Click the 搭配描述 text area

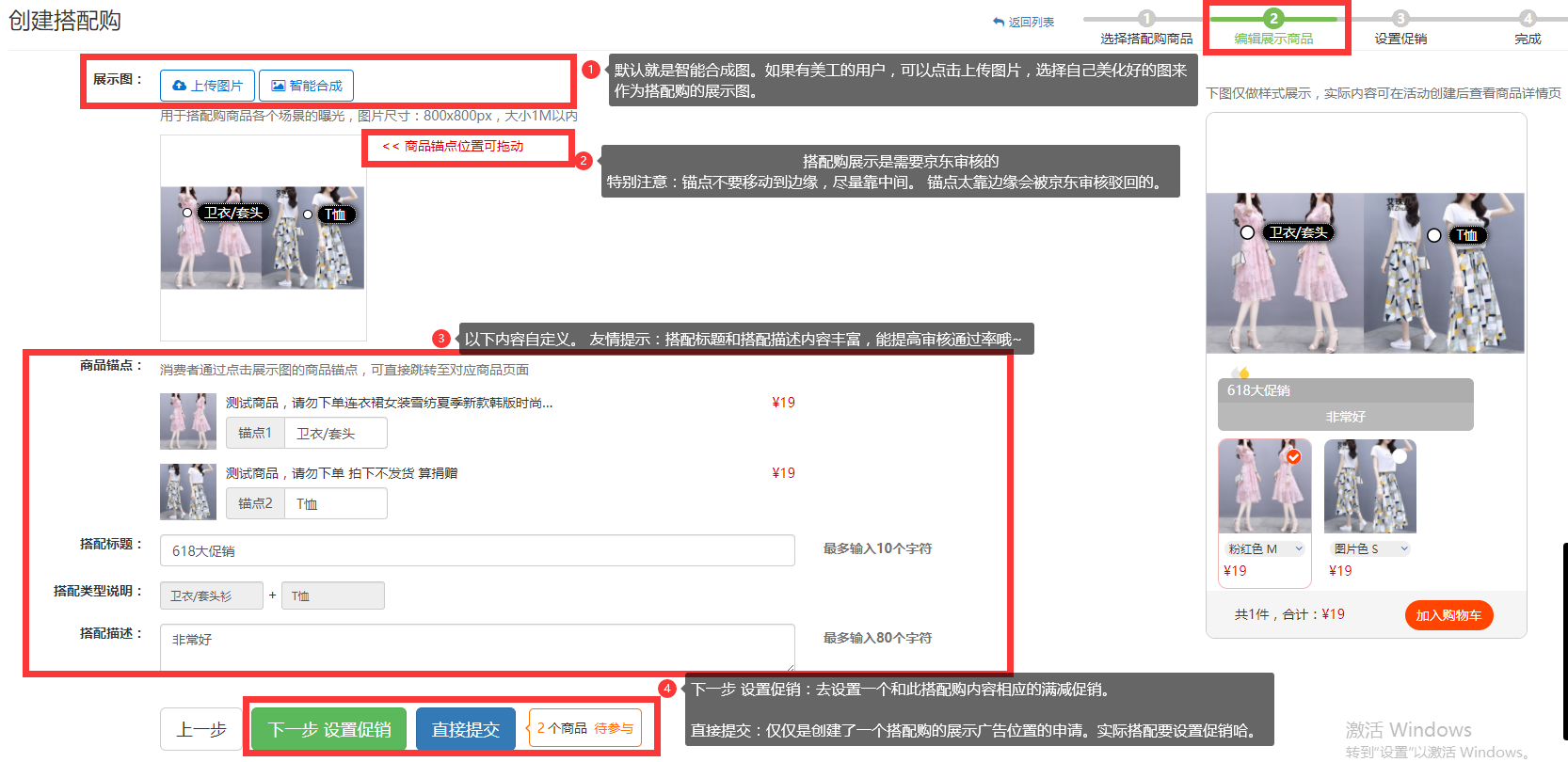(x=477, y=646)
